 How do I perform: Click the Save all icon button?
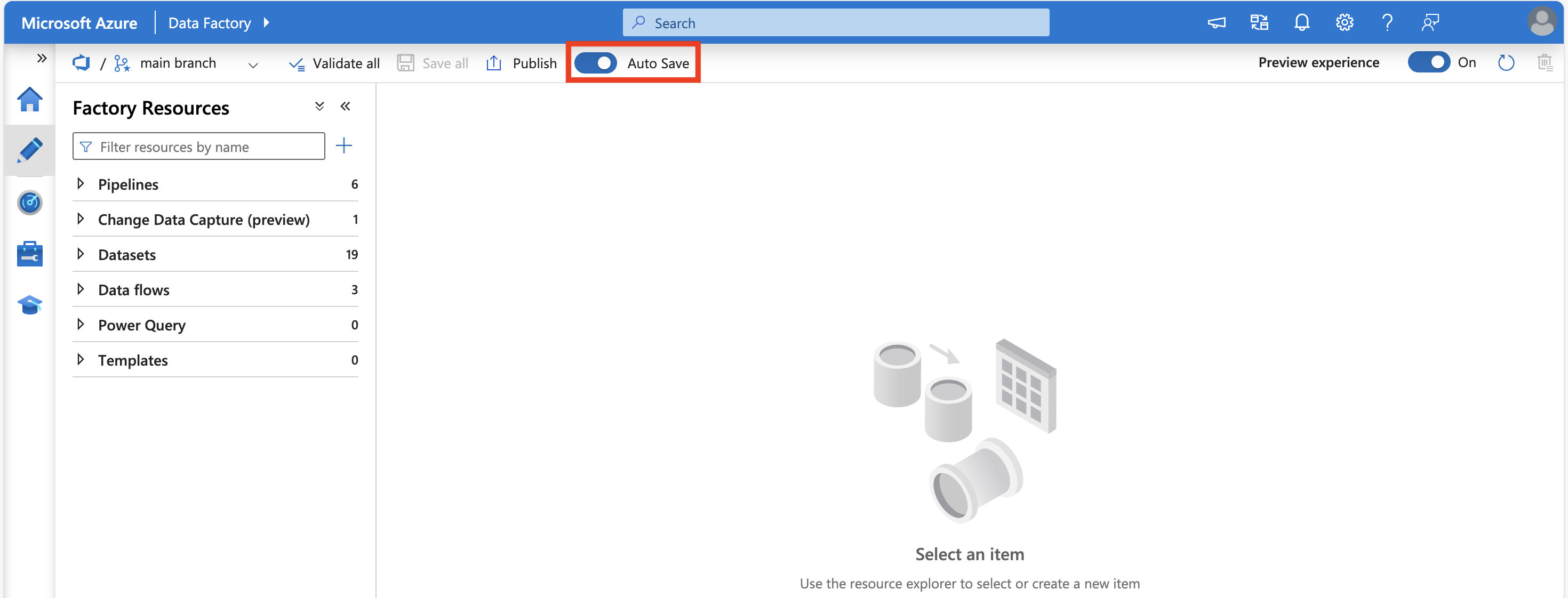405,62
